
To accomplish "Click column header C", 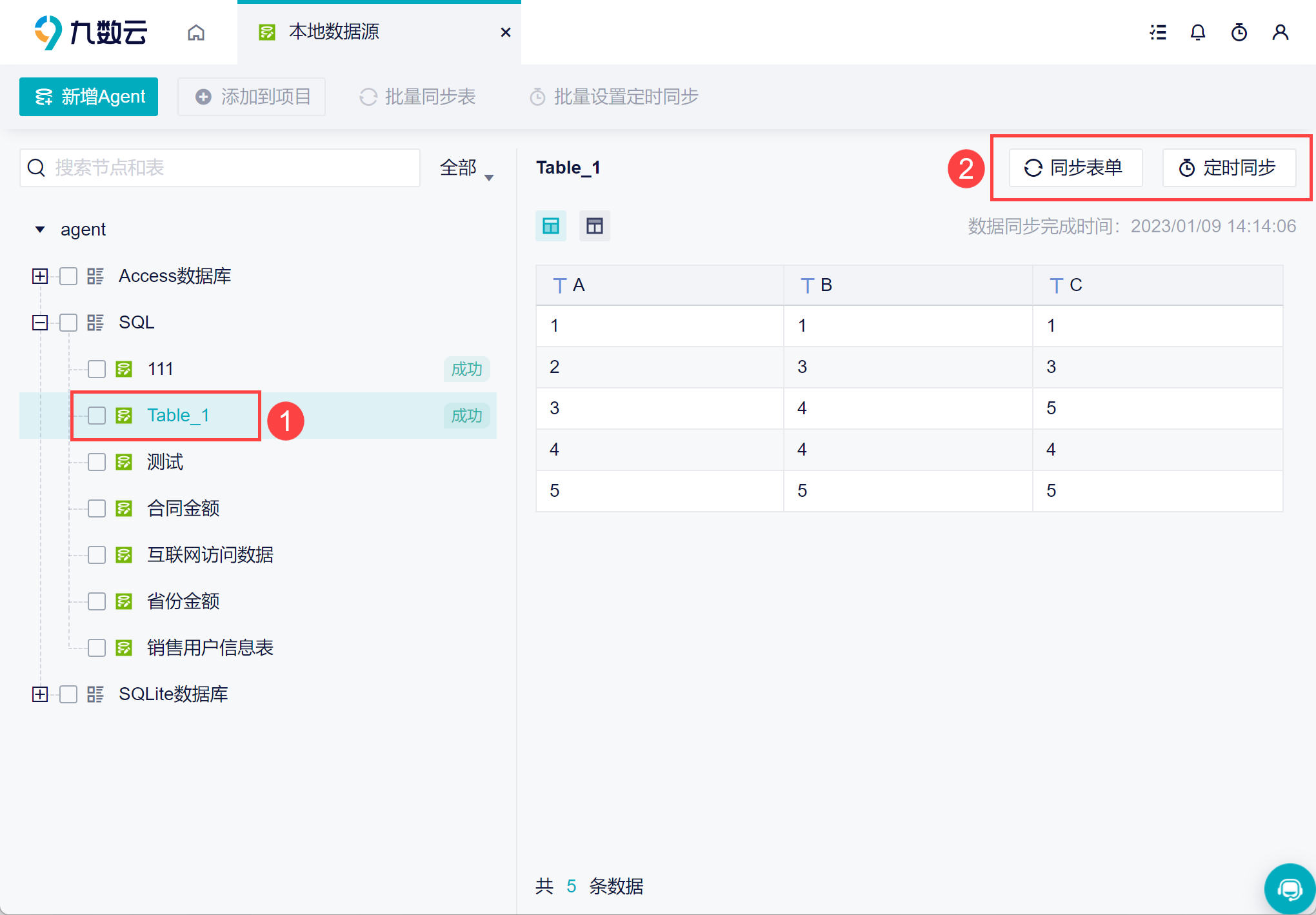I will (1158, 285).
